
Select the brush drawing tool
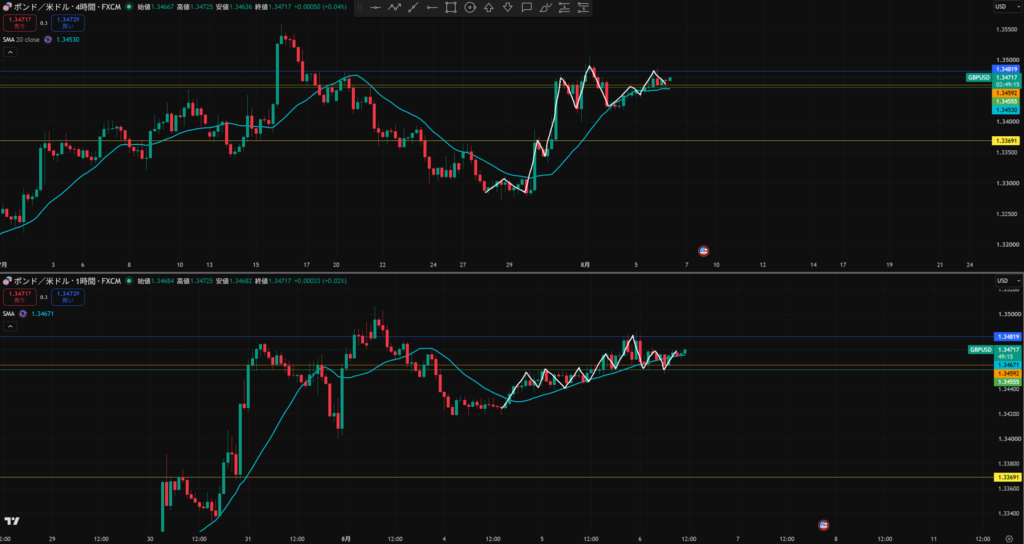(x=545, y=8)
